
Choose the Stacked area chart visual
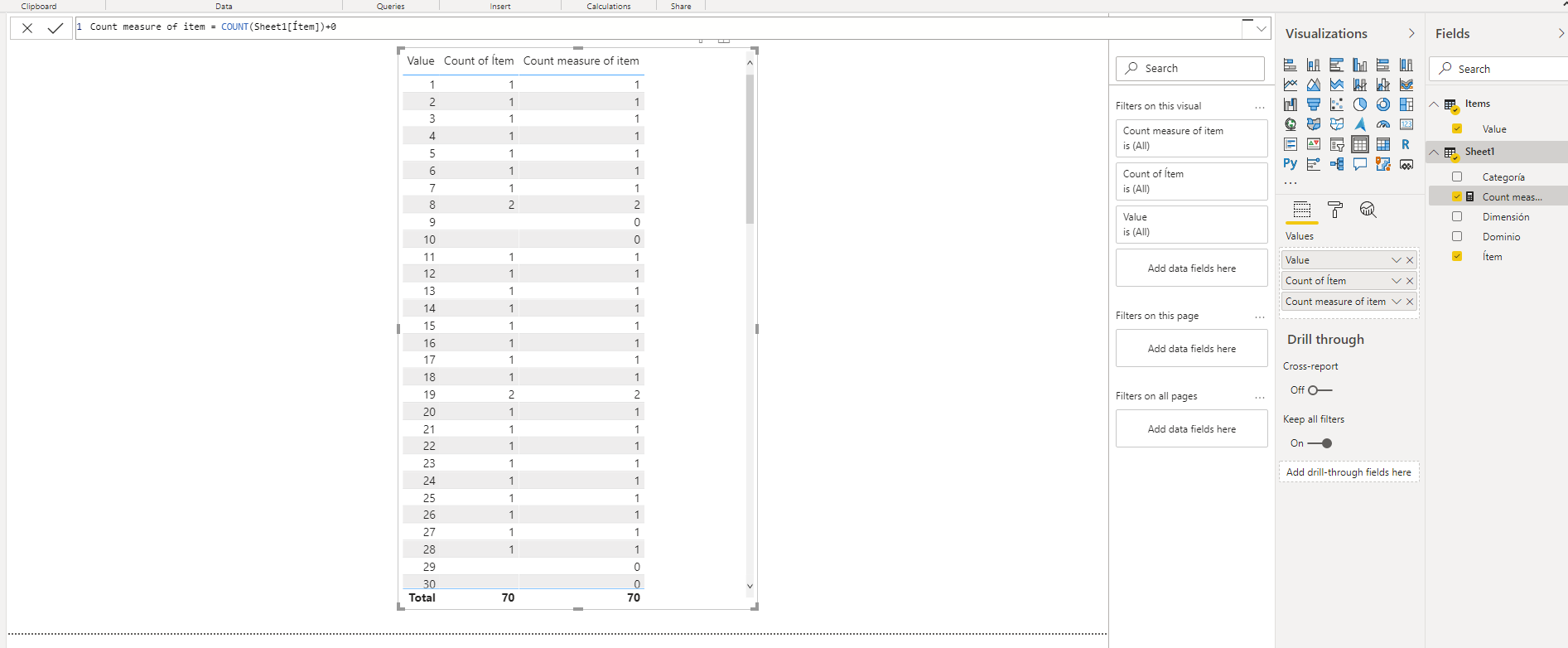click(1337, 85)
